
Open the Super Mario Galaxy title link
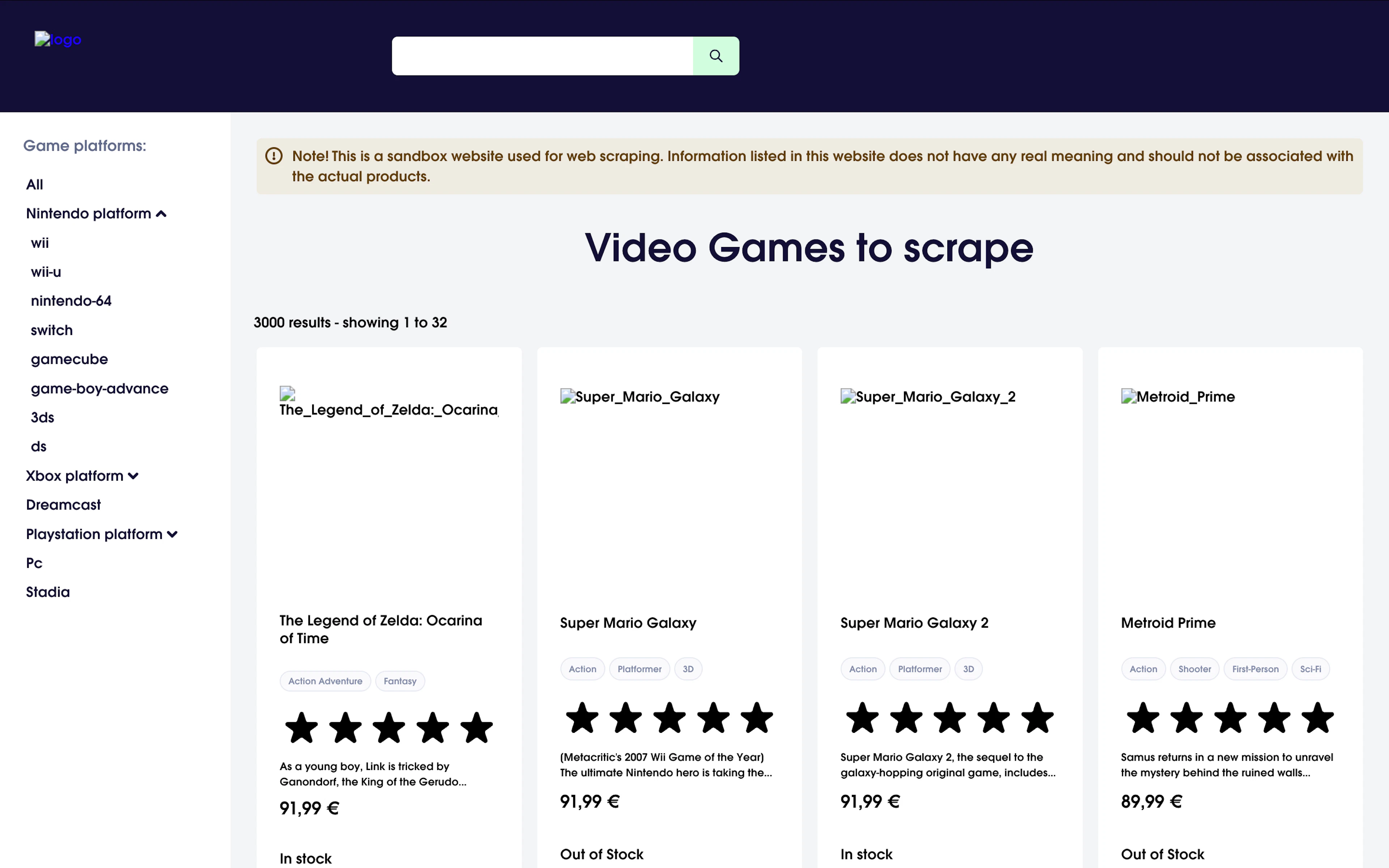(x=628, y=623)
